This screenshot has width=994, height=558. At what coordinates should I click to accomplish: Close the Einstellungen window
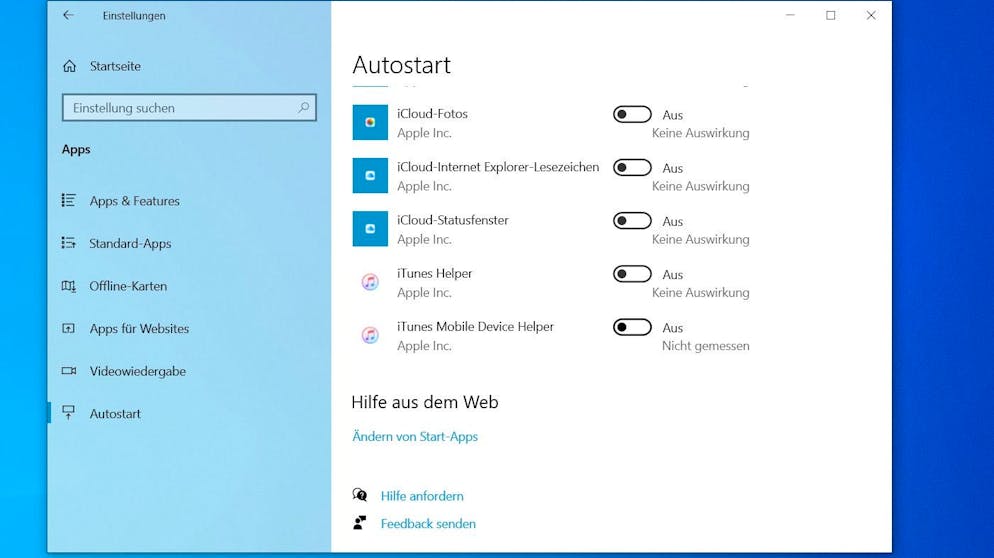(871, 15)
